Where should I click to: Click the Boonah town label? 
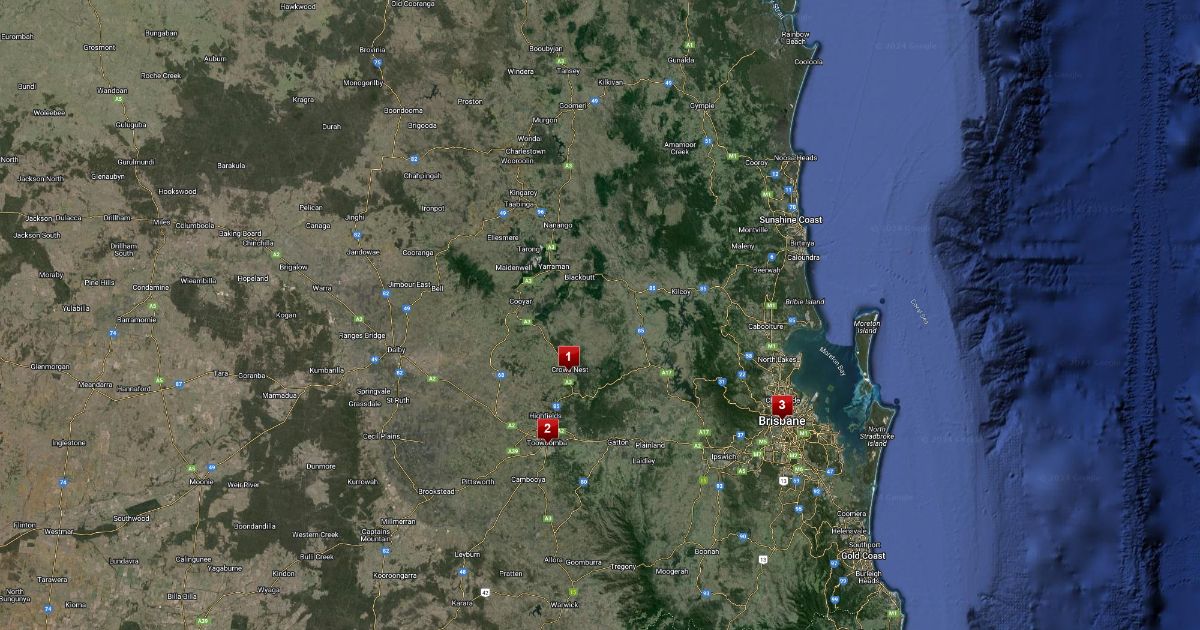click(707, 550)
